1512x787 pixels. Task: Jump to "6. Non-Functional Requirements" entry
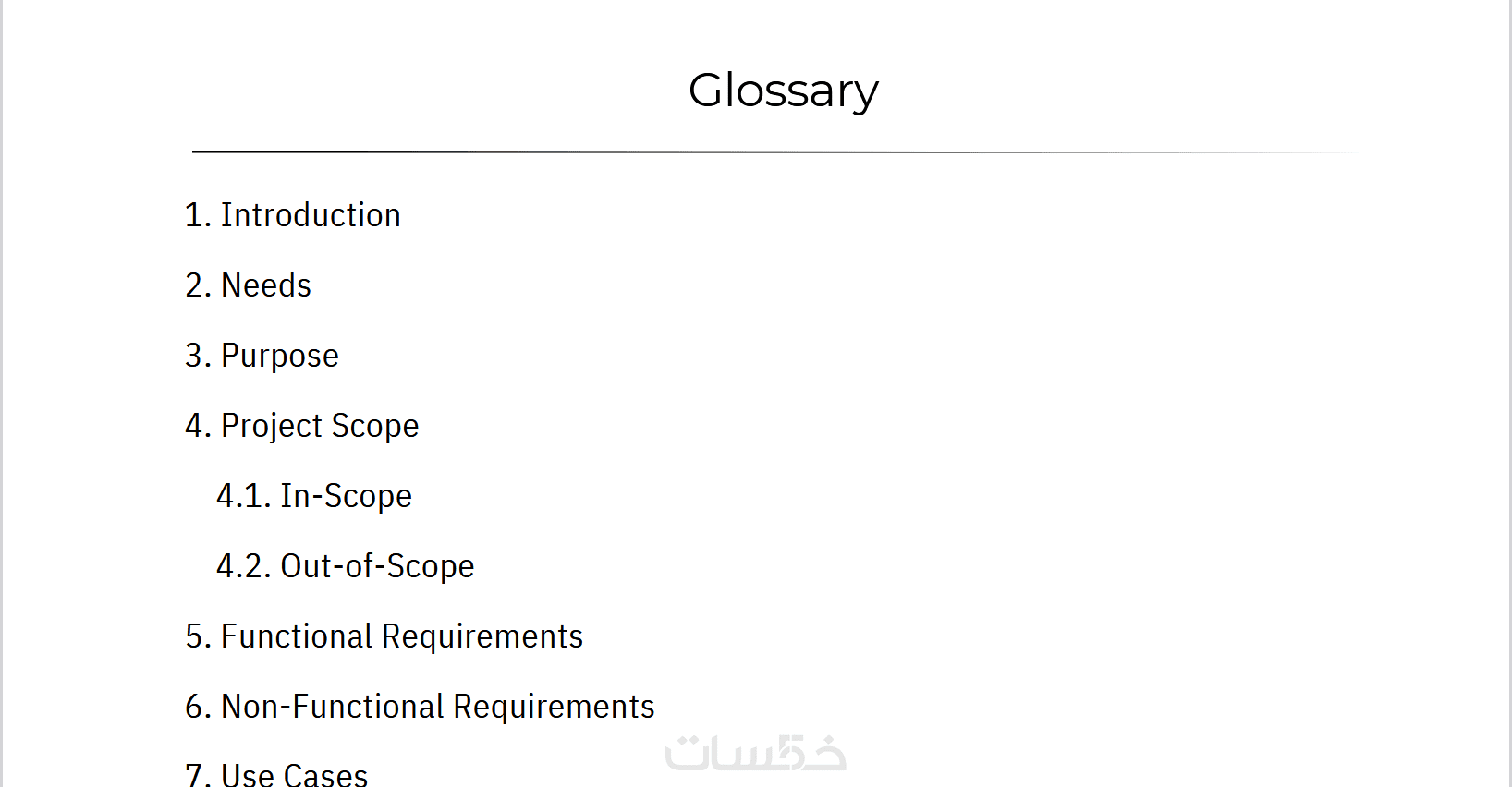click(420, 707)
